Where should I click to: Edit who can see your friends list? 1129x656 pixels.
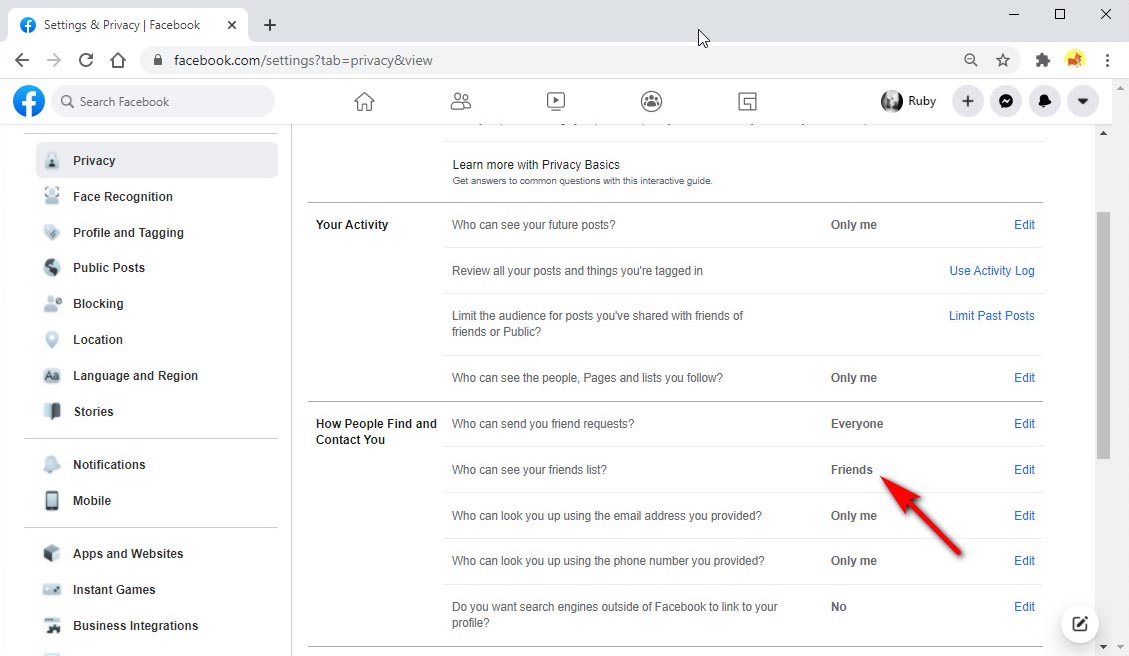1024,470
